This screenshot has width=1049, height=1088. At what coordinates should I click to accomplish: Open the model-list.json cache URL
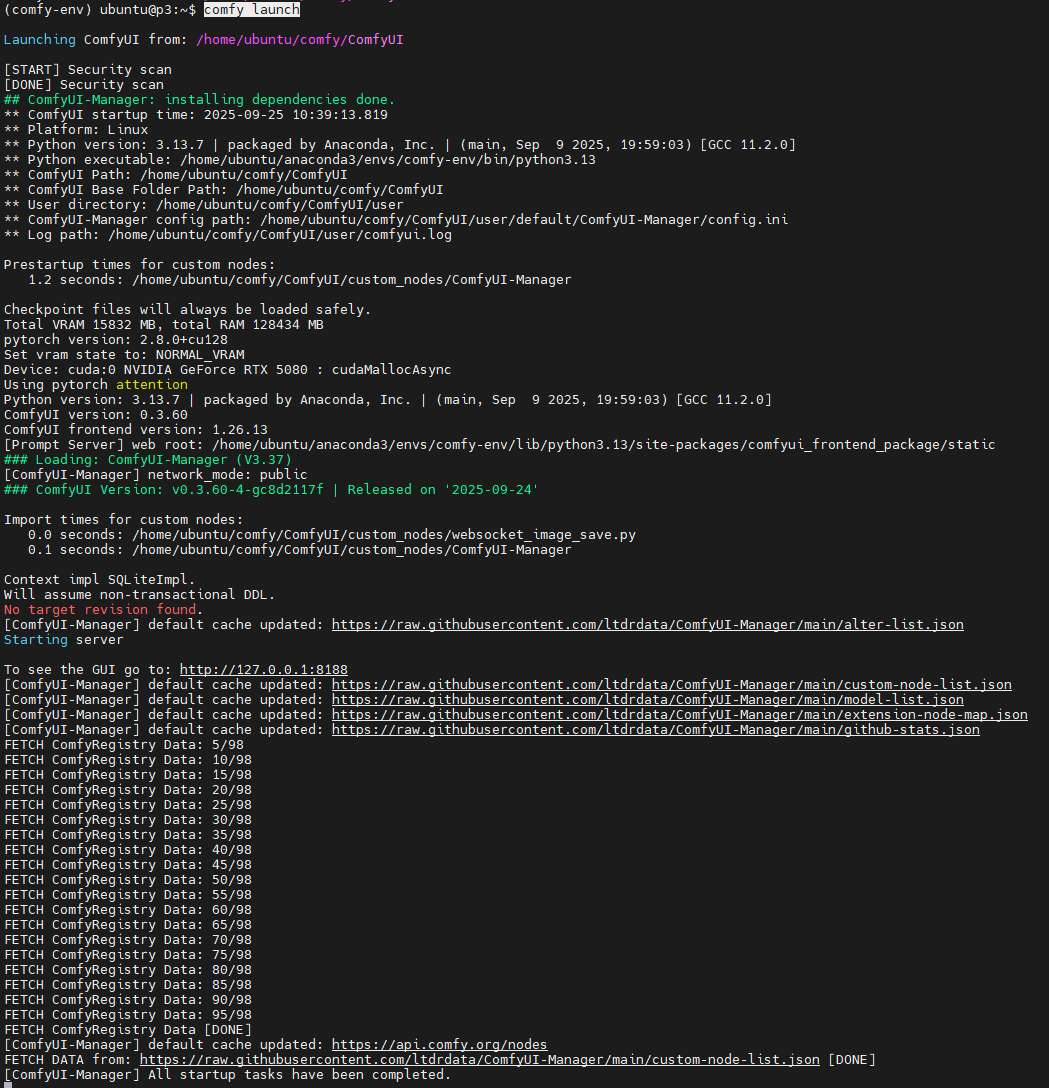click(647, 699)
